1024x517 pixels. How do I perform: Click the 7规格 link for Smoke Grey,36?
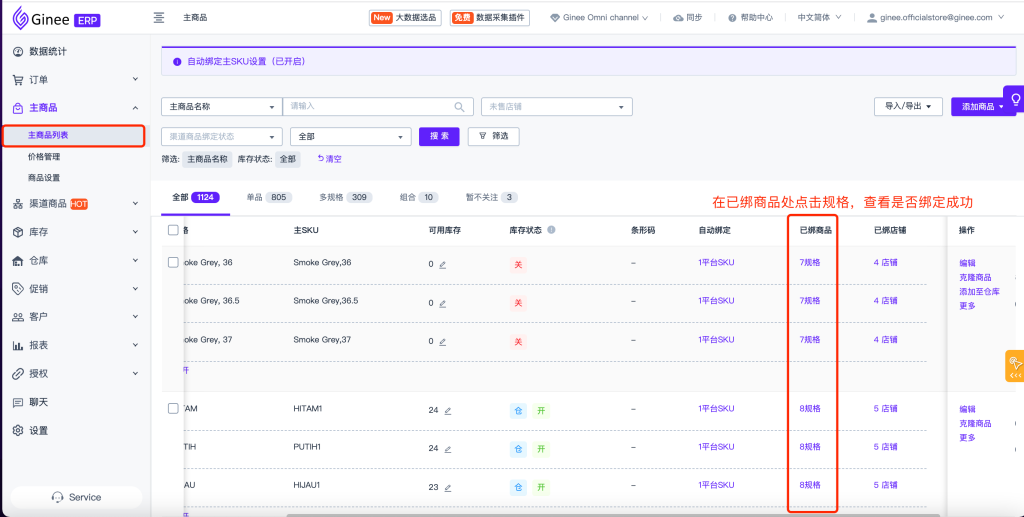coord(810,263)
